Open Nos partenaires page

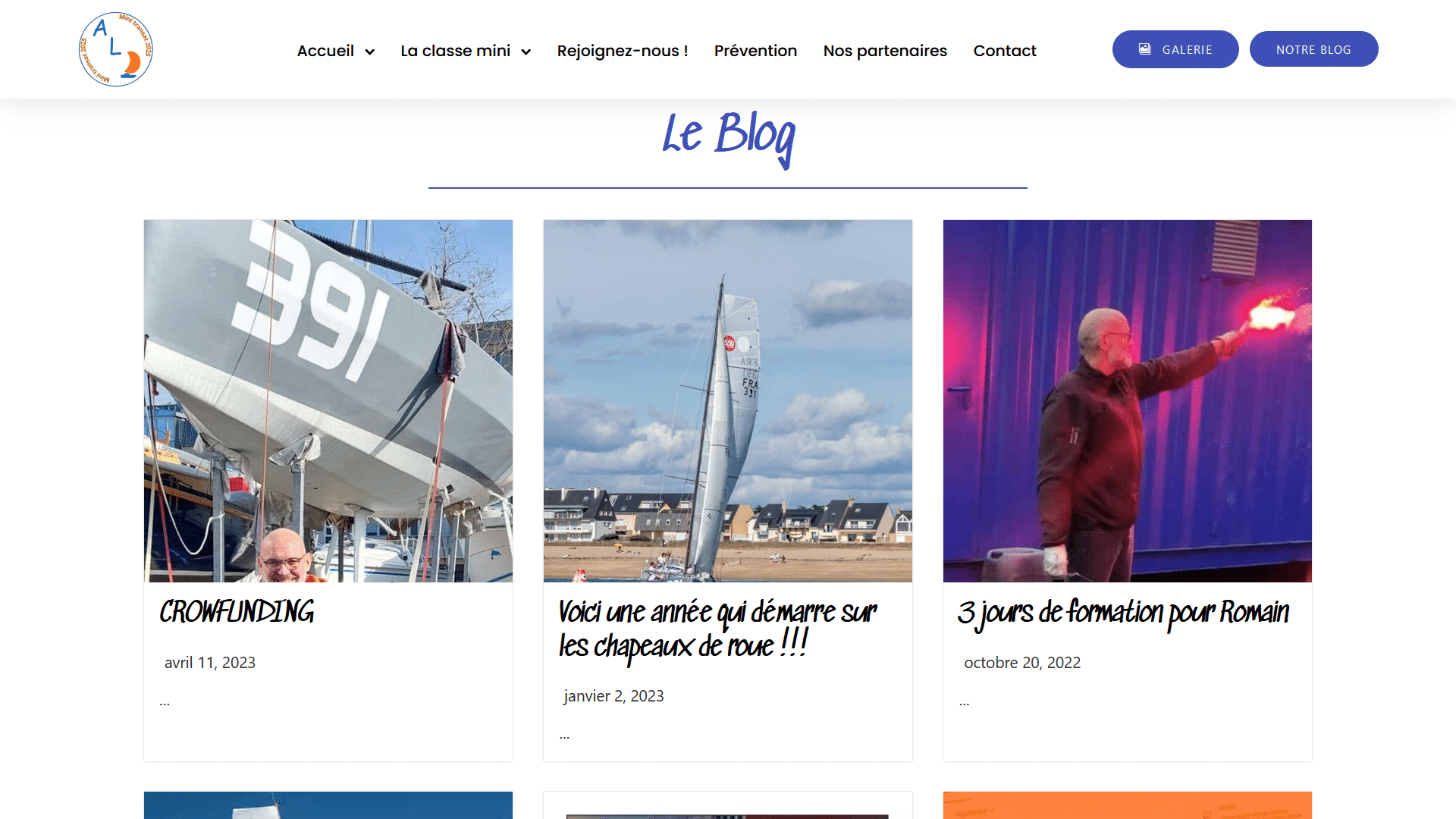885,51
